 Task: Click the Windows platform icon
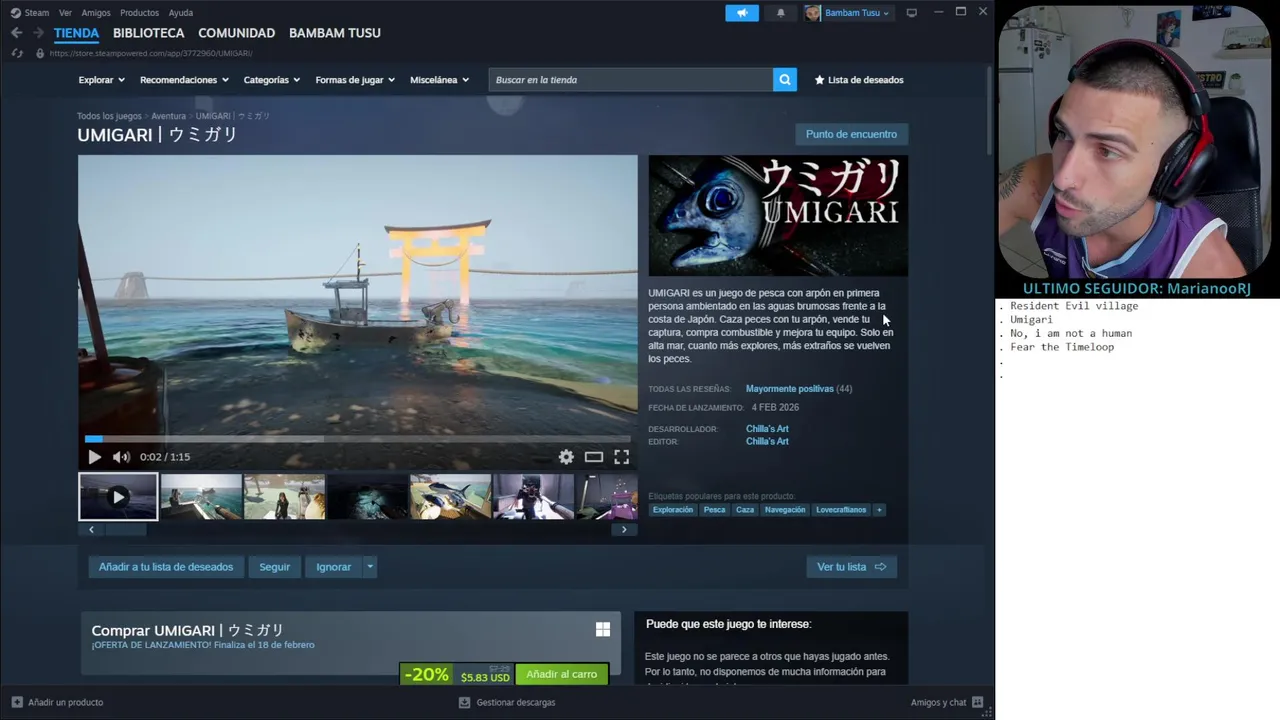(603, 629)
